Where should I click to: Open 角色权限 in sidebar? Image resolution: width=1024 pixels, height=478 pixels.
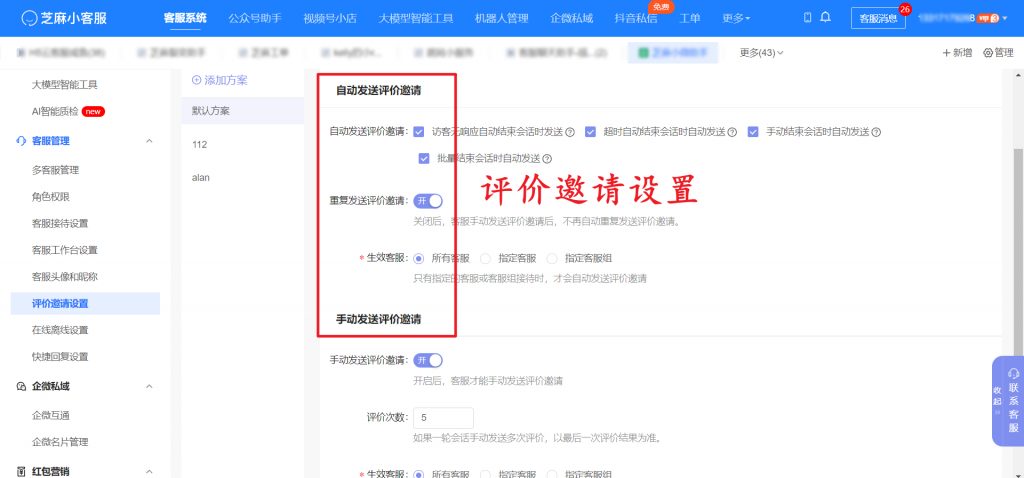point(50,197)
